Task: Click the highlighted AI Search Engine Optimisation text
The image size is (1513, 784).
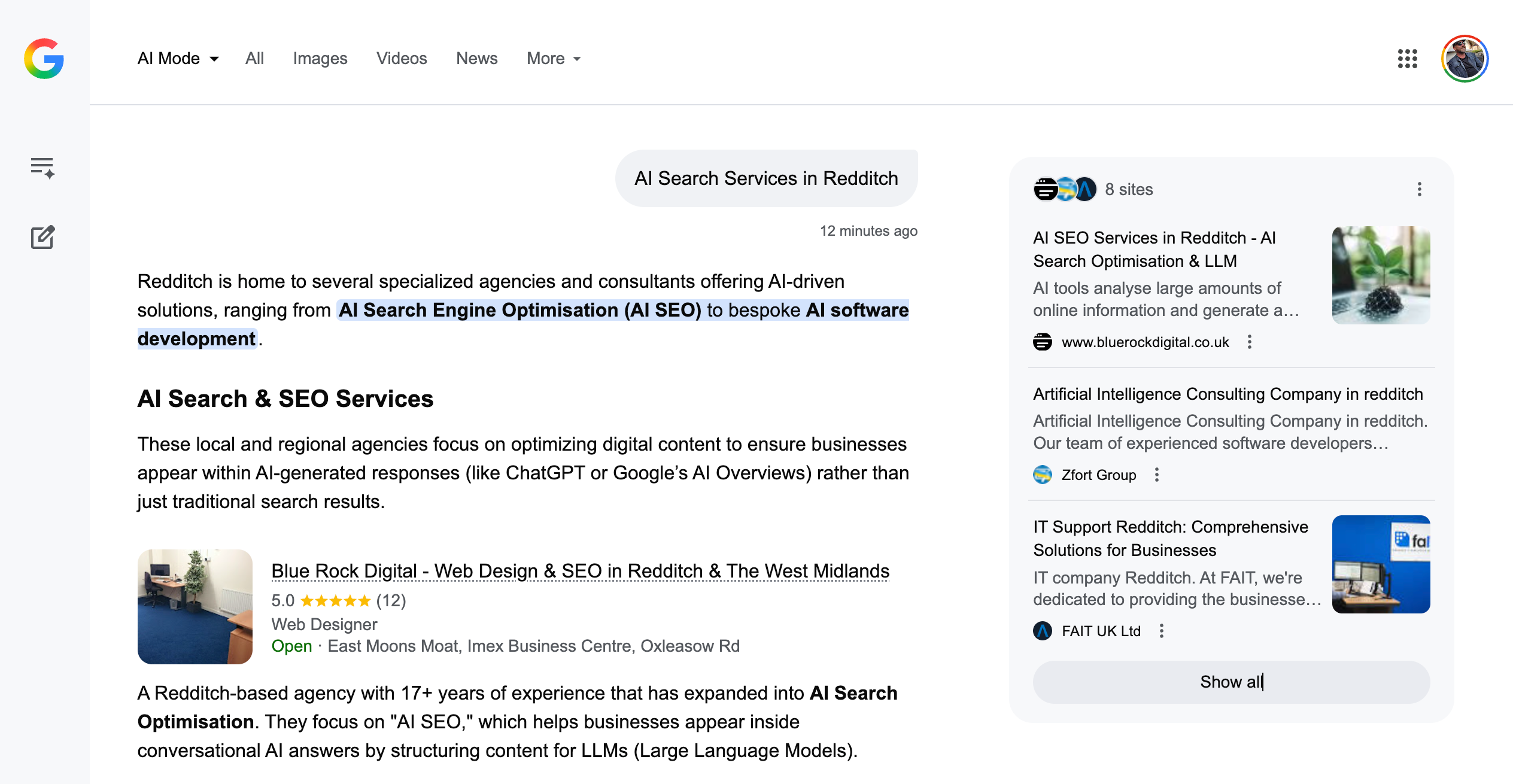Action: (x=519, y=310)
